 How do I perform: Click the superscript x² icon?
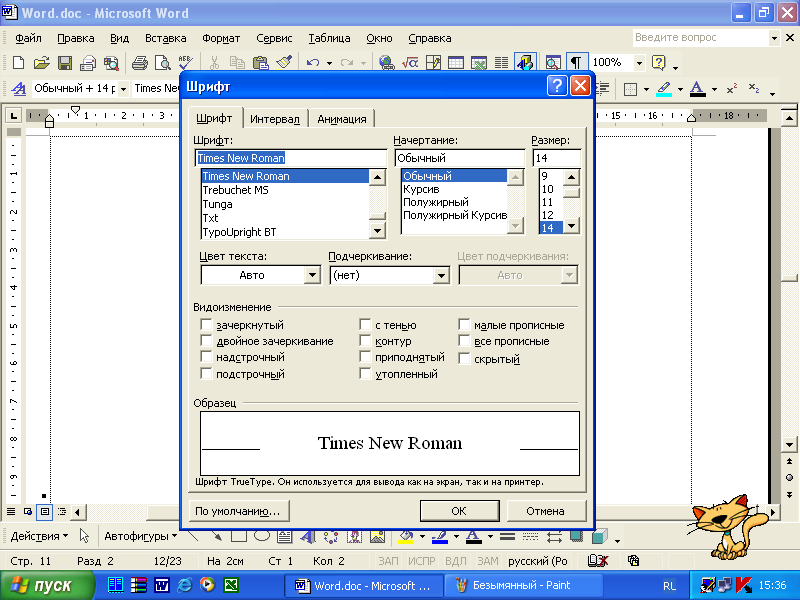732,89
